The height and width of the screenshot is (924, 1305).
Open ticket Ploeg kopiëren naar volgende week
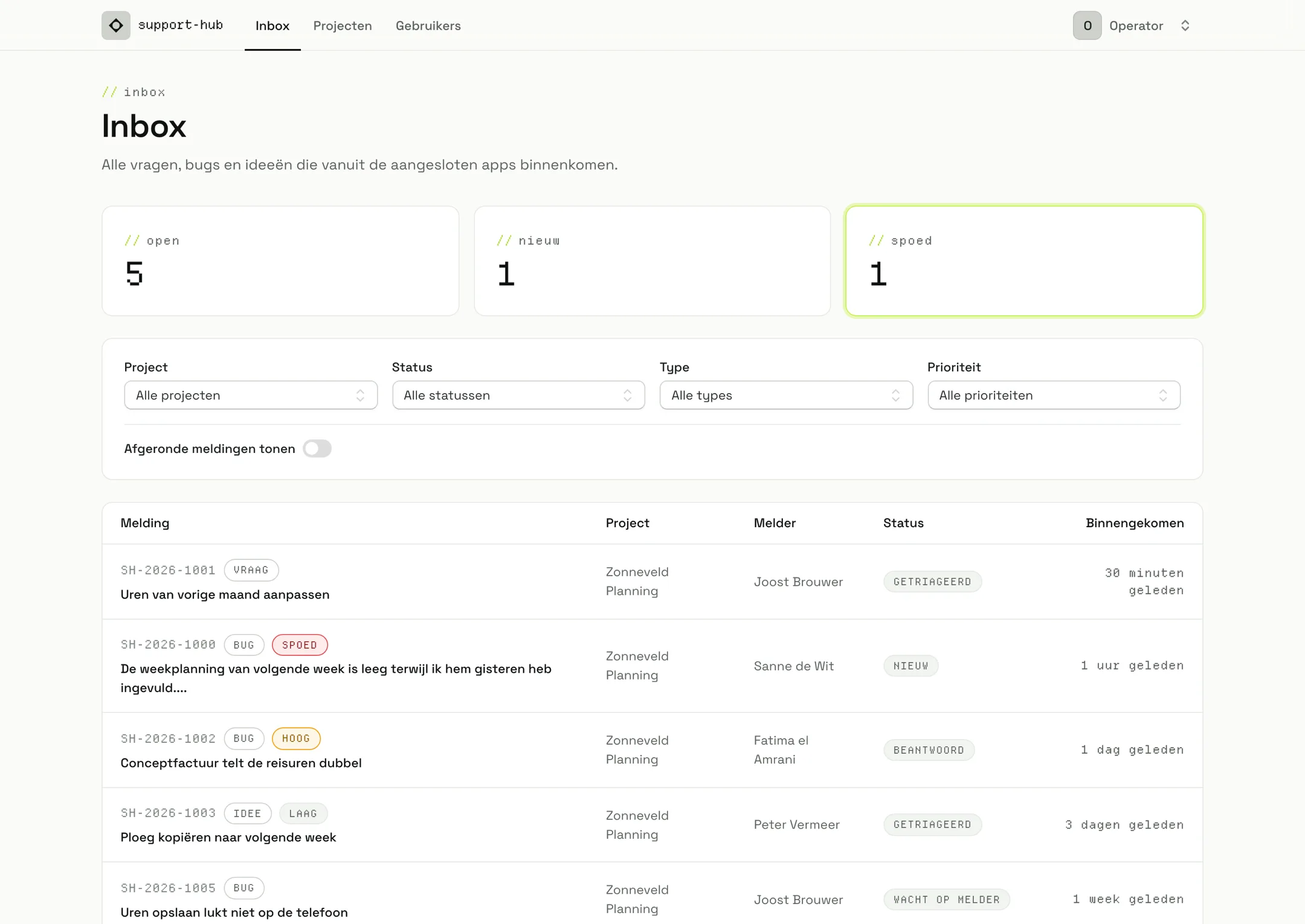coord(228,837)
